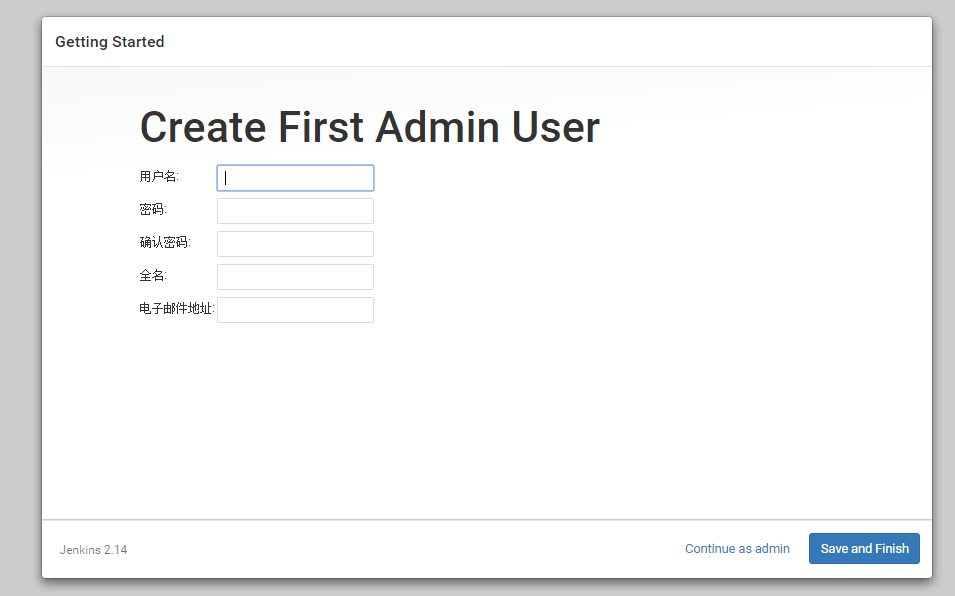The width and height of the screenshot is (955, 596).
Task: Click the 全名 label text
Action: click(153, 276)
